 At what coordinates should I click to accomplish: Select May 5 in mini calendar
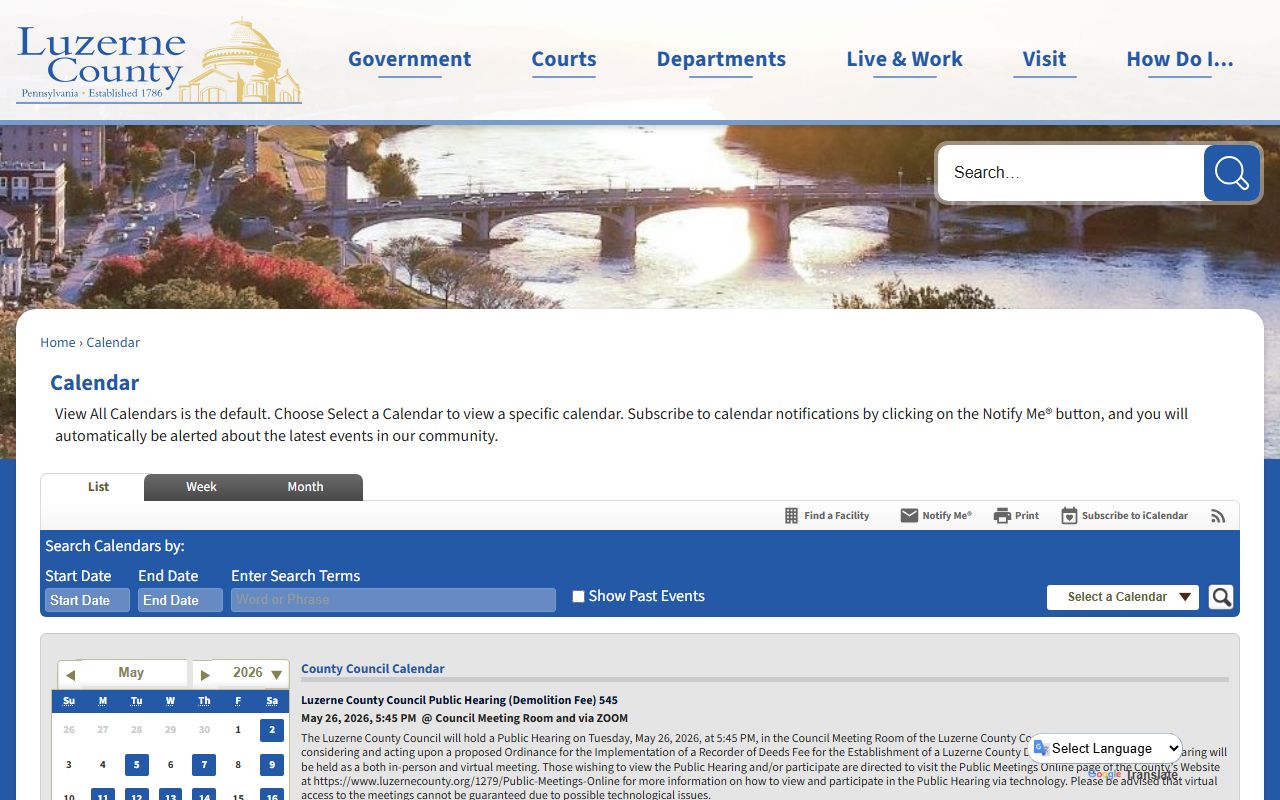(x=136, y=765)
